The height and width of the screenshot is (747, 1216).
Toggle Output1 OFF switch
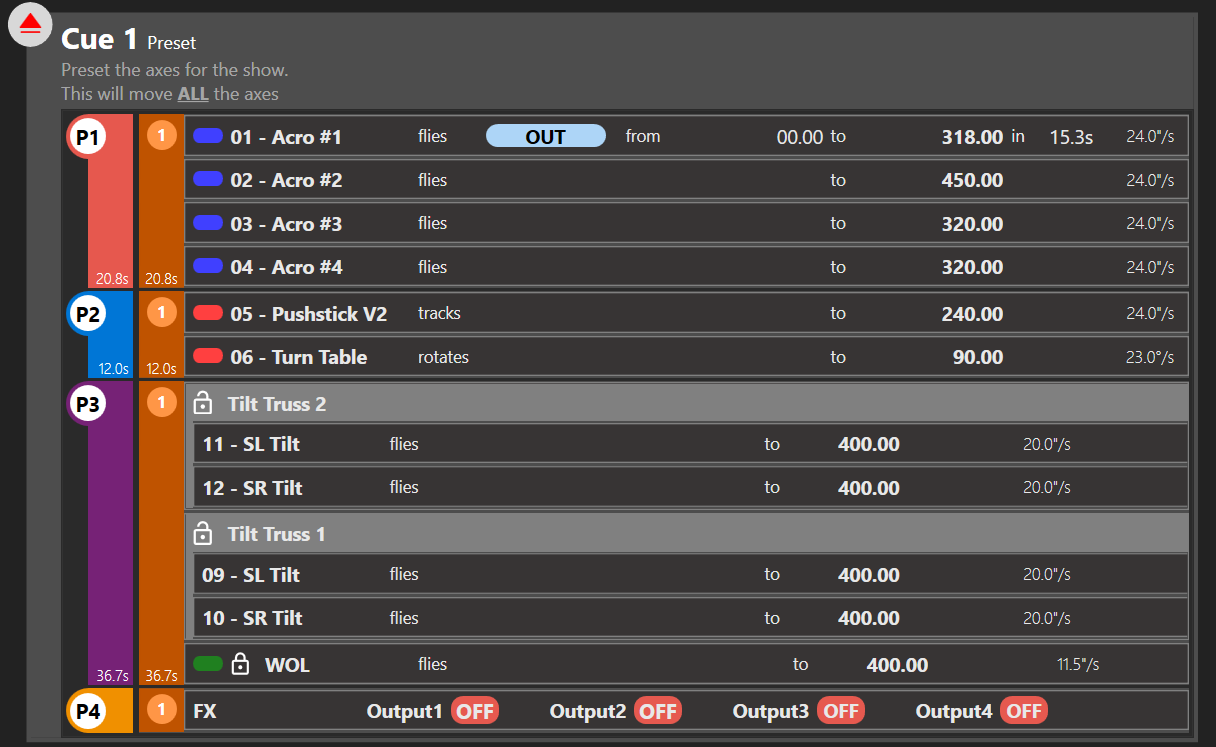click(x=475, y=711)
